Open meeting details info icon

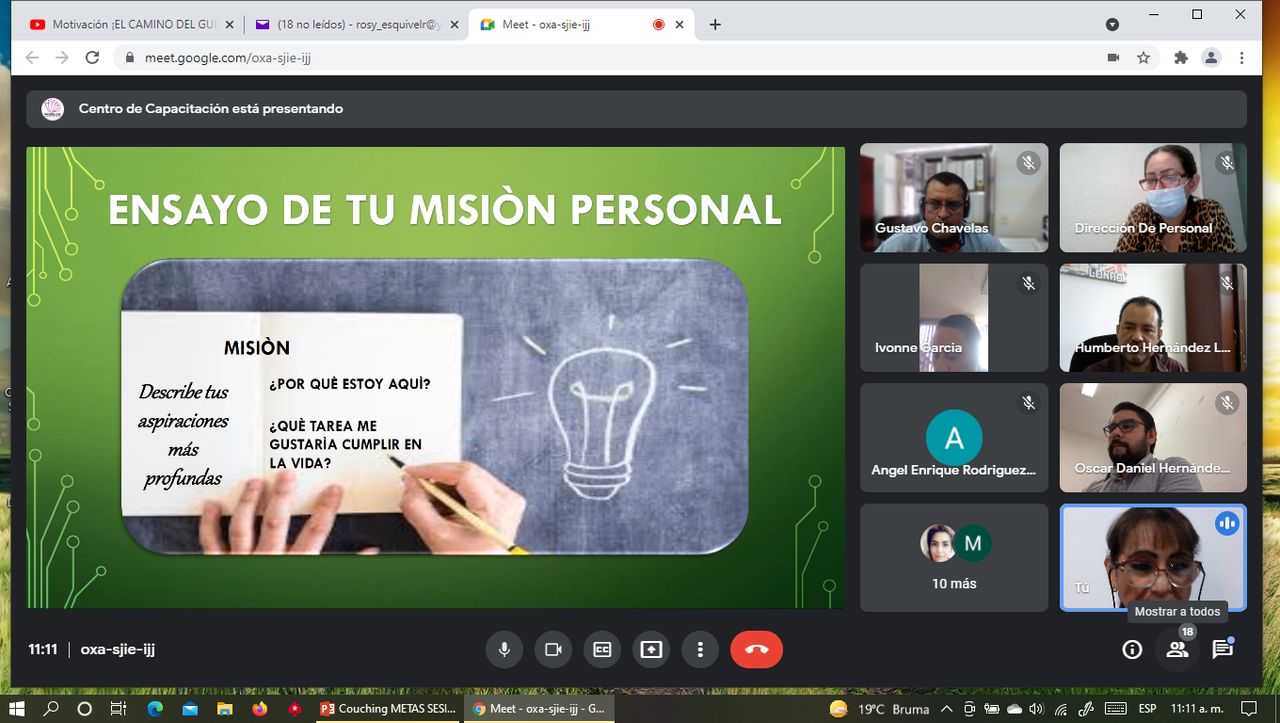1132,650
